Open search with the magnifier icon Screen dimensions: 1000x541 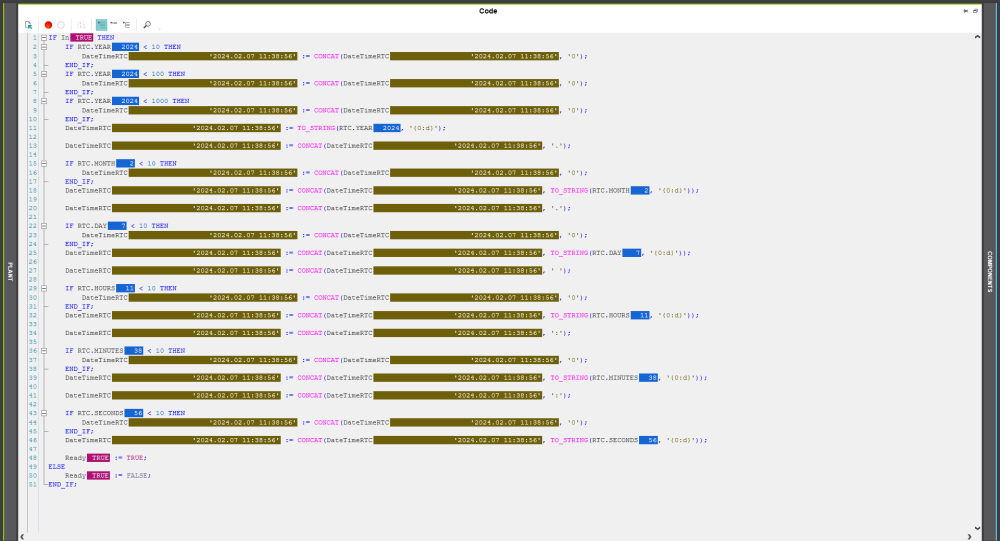click(147, 24)
